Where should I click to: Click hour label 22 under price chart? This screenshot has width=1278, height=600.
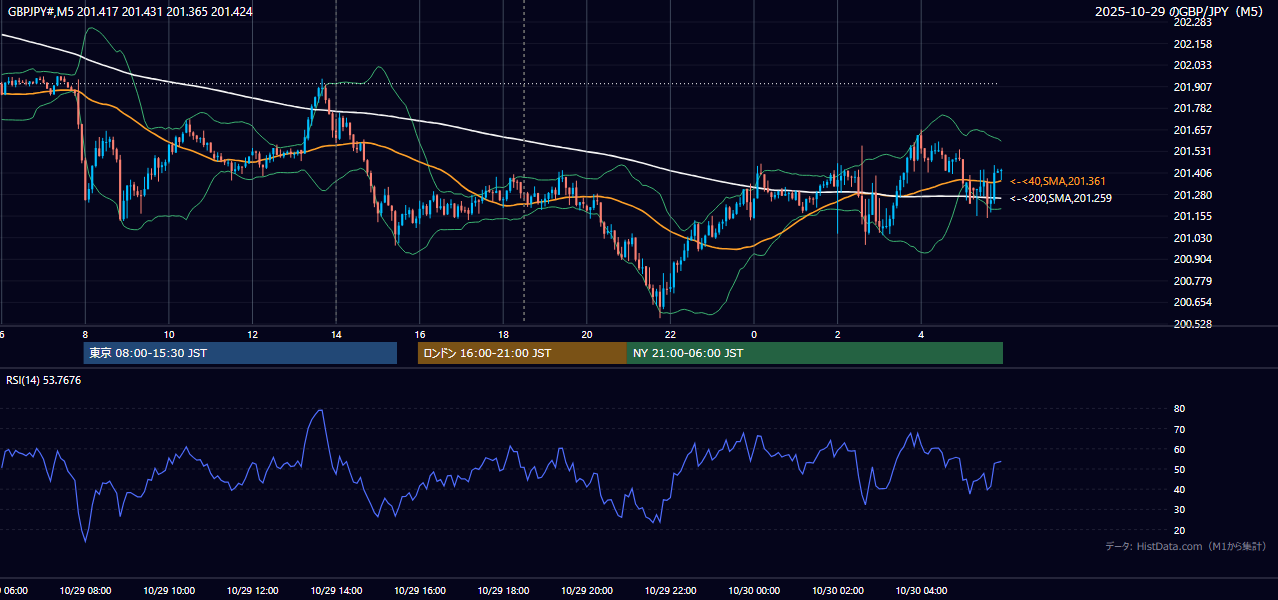(x=670, y=335)
